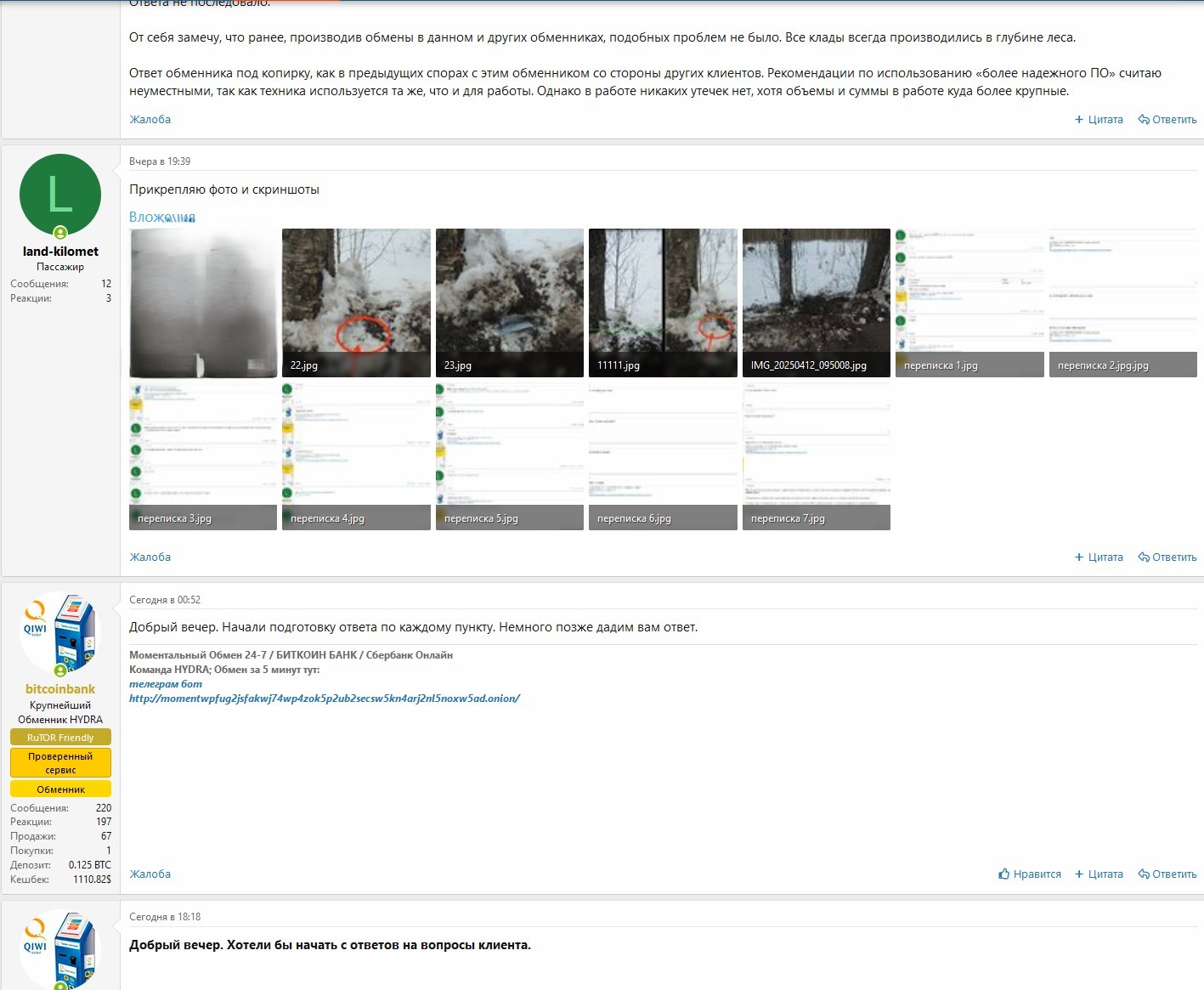Image resolution: width=1204 pixels, height=990 pixels.
Task: Like the bitcoinbank 00:52 post with Нравится
Action: coord(1029,874)
